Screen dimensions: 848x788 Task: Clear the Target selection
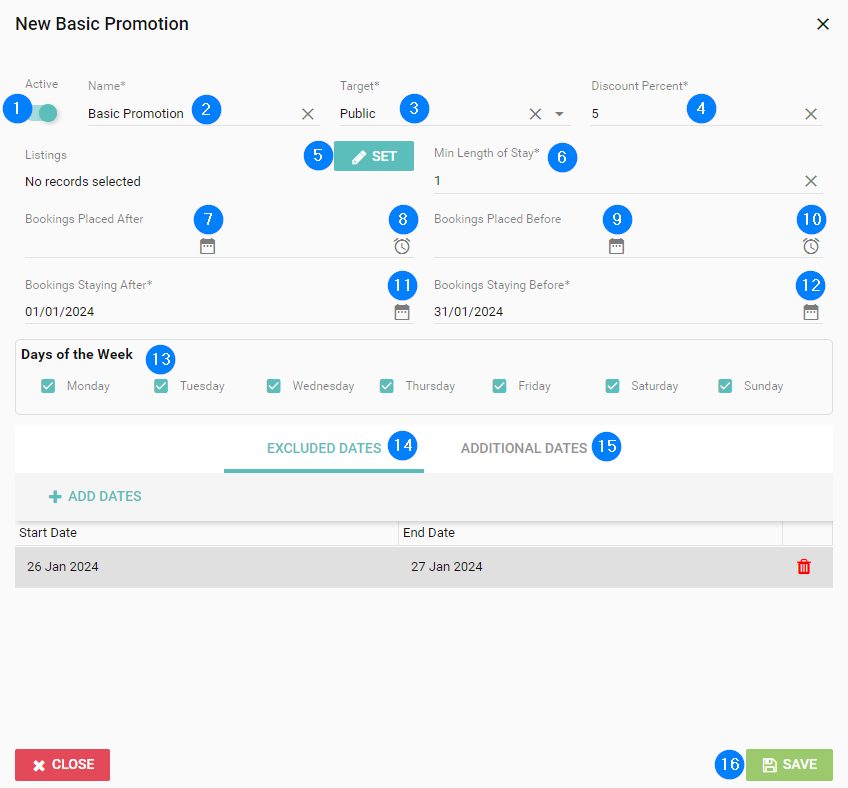(x=535, y=114)
